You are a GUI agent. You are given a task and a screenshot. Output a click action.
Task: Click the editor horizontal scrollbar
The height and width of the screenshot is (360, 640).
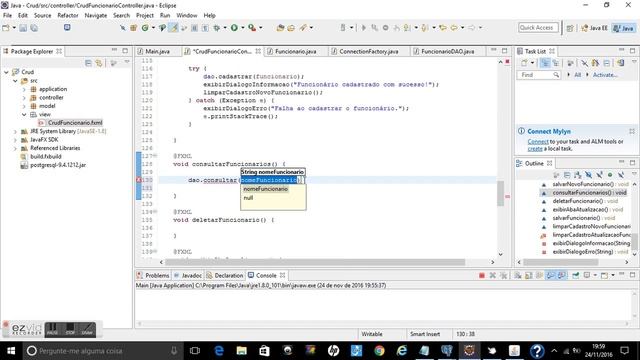[315, 262]
